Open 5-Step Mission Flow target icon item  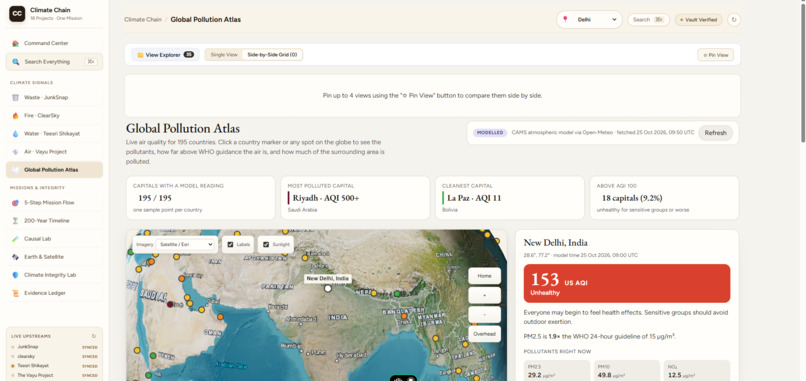coord(54,203)
